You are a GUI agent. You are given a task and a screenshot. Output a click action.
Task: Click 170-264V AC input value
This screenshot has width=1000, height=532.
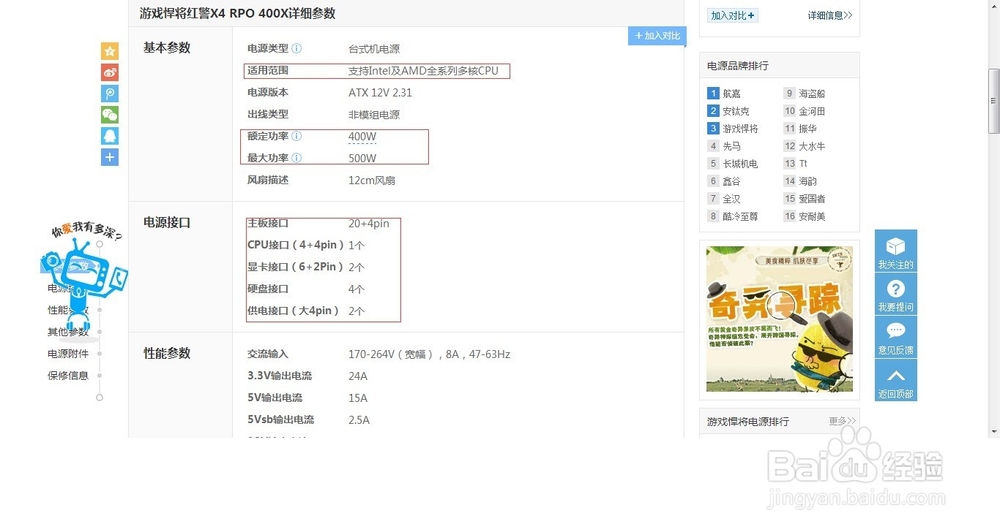tap(429, 354)
